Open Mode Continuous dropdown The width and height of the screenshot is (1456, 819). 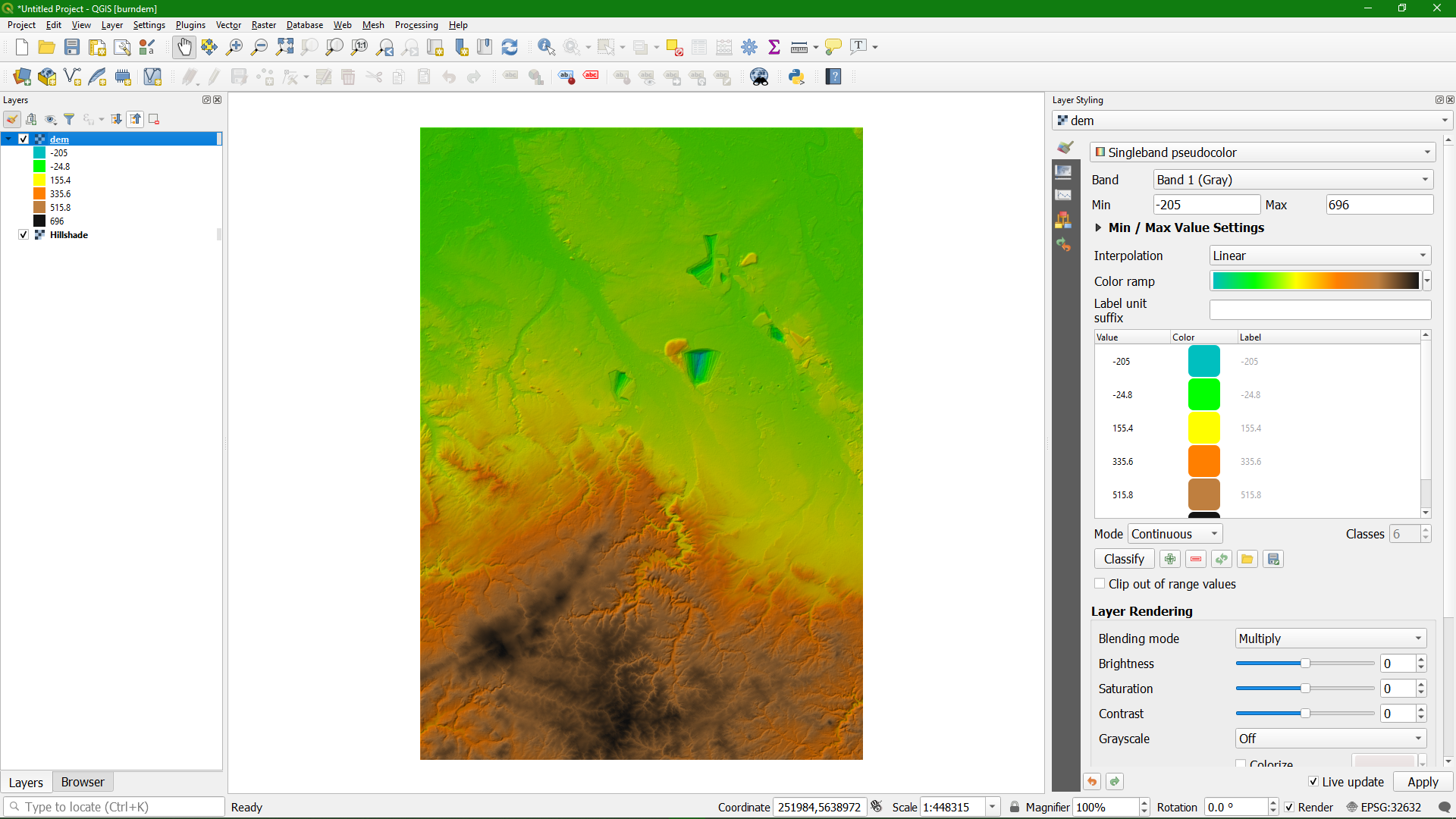1175,534
